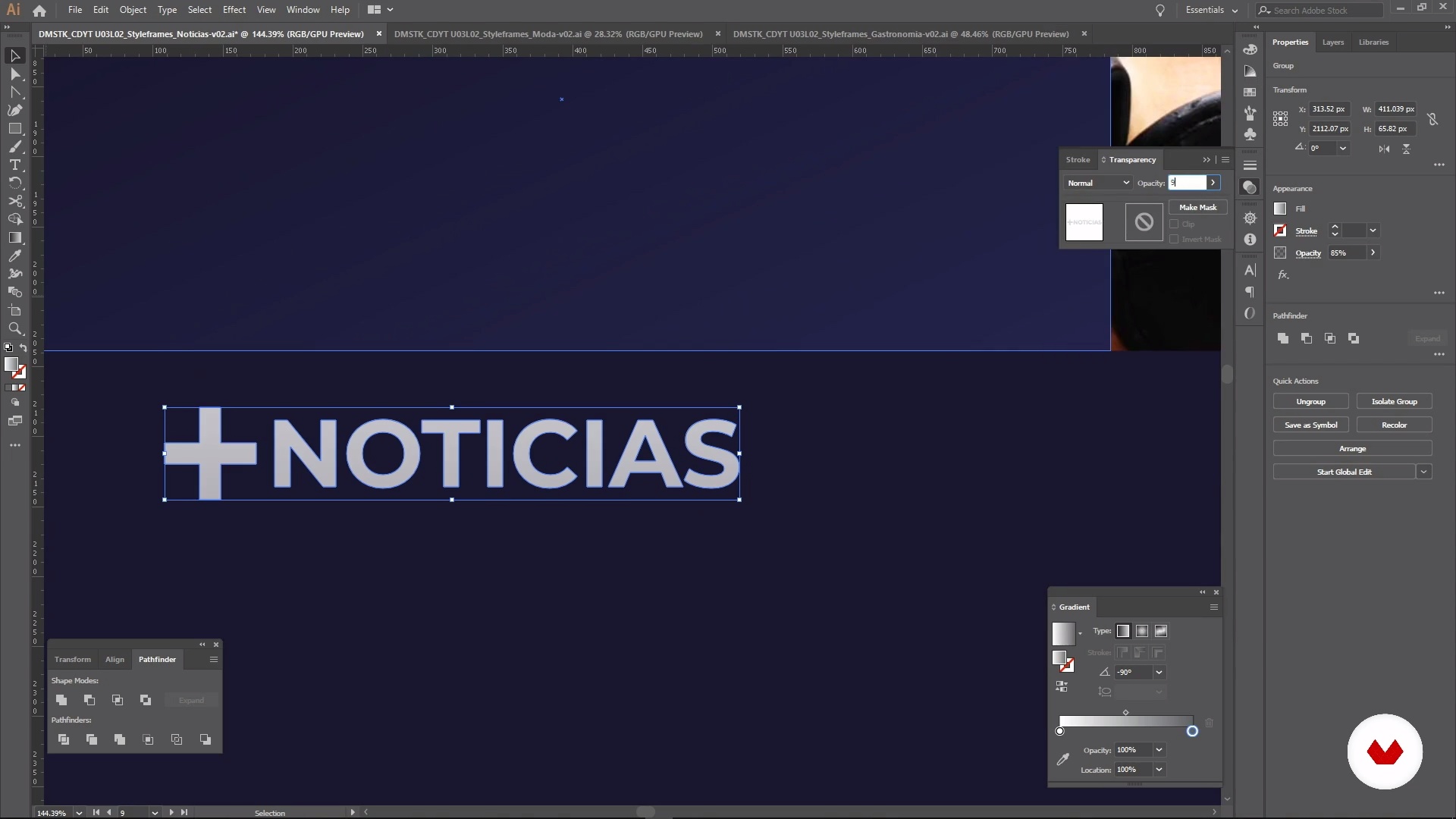The image size is (1456, 819).
Task: Open the gradient angle -90° dropdown
Action: 1159,672
